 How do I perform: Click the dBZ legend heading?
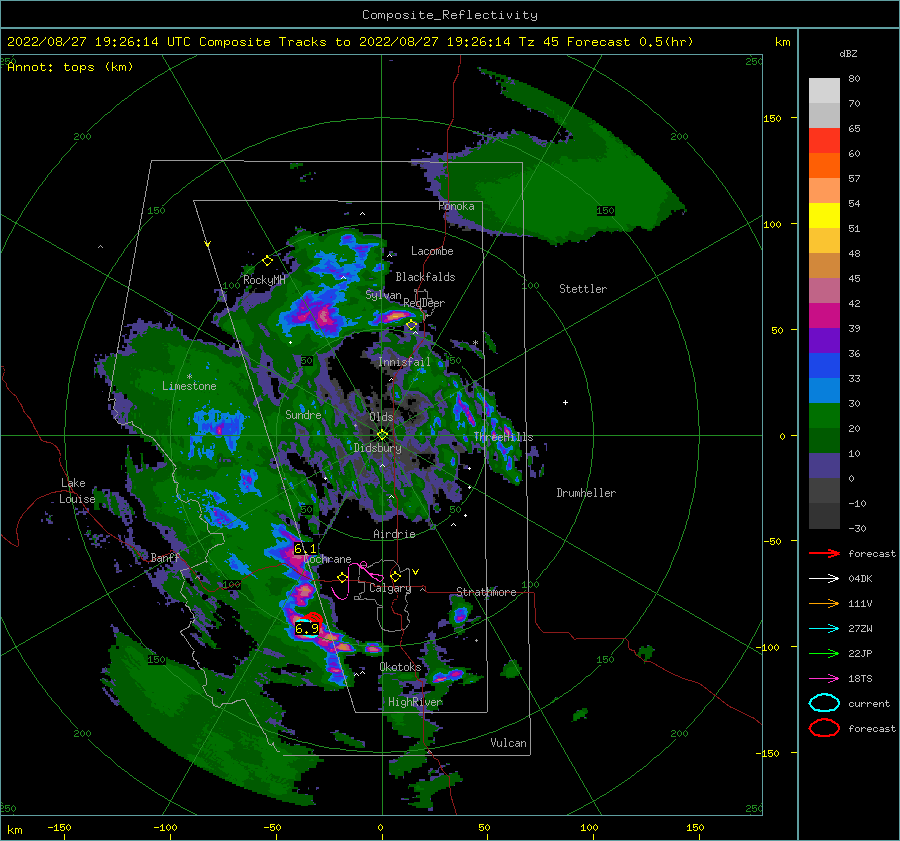[x=848, y=53]
